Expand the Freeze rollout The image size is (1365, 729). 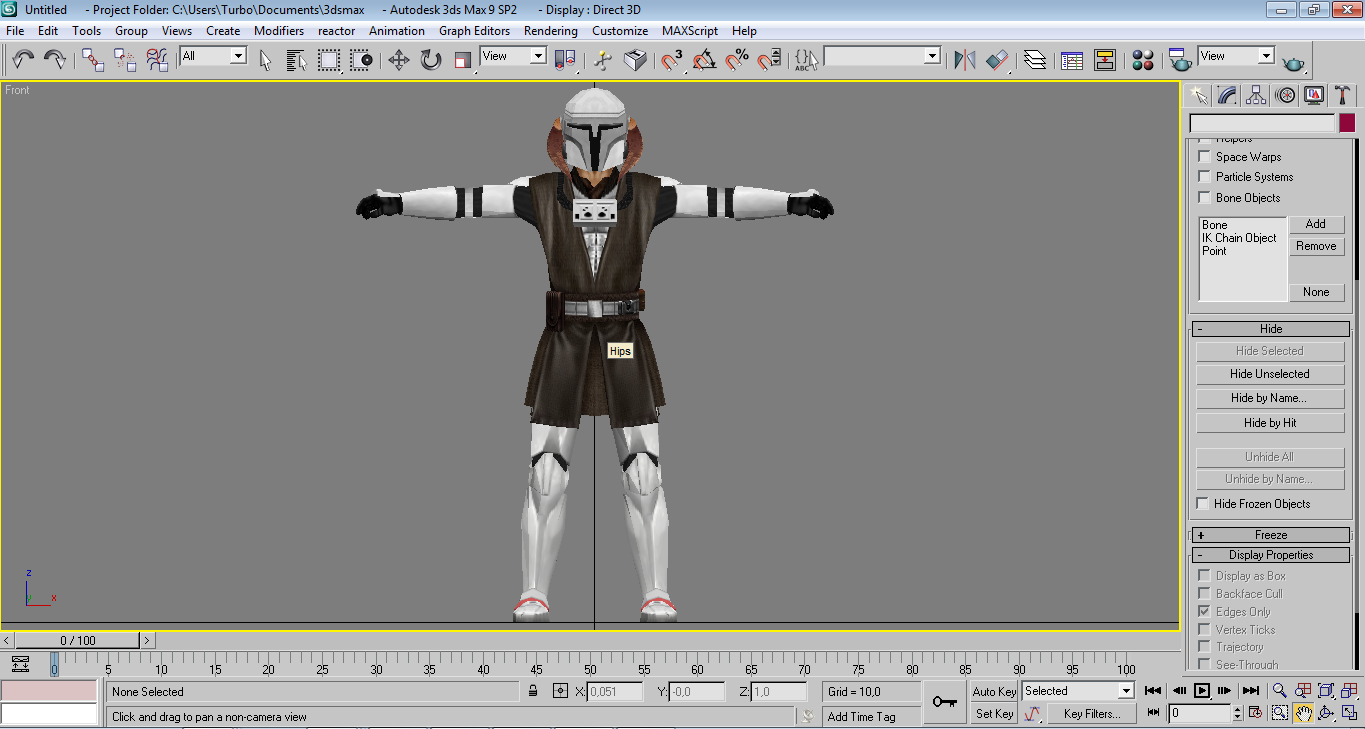(x=1270, y=535)
